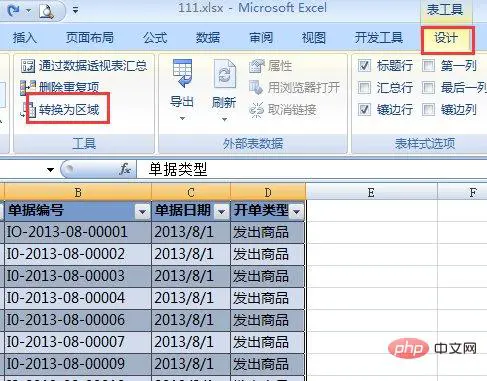Image resolution: width=487 pixels, height=381 pixels.
Task: Enable the 第一列 checkbox
Action: (428, 66)
